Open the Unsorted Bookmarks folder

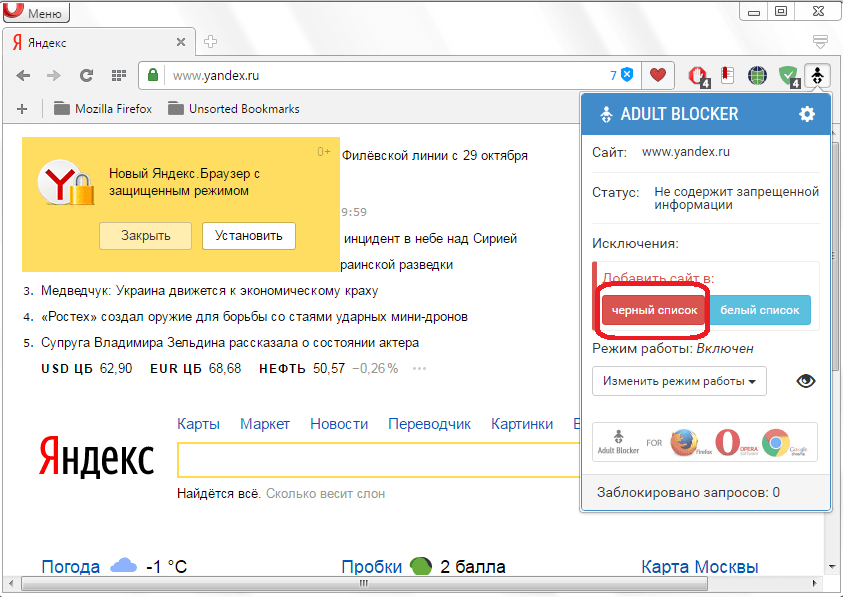pos(233,109)
